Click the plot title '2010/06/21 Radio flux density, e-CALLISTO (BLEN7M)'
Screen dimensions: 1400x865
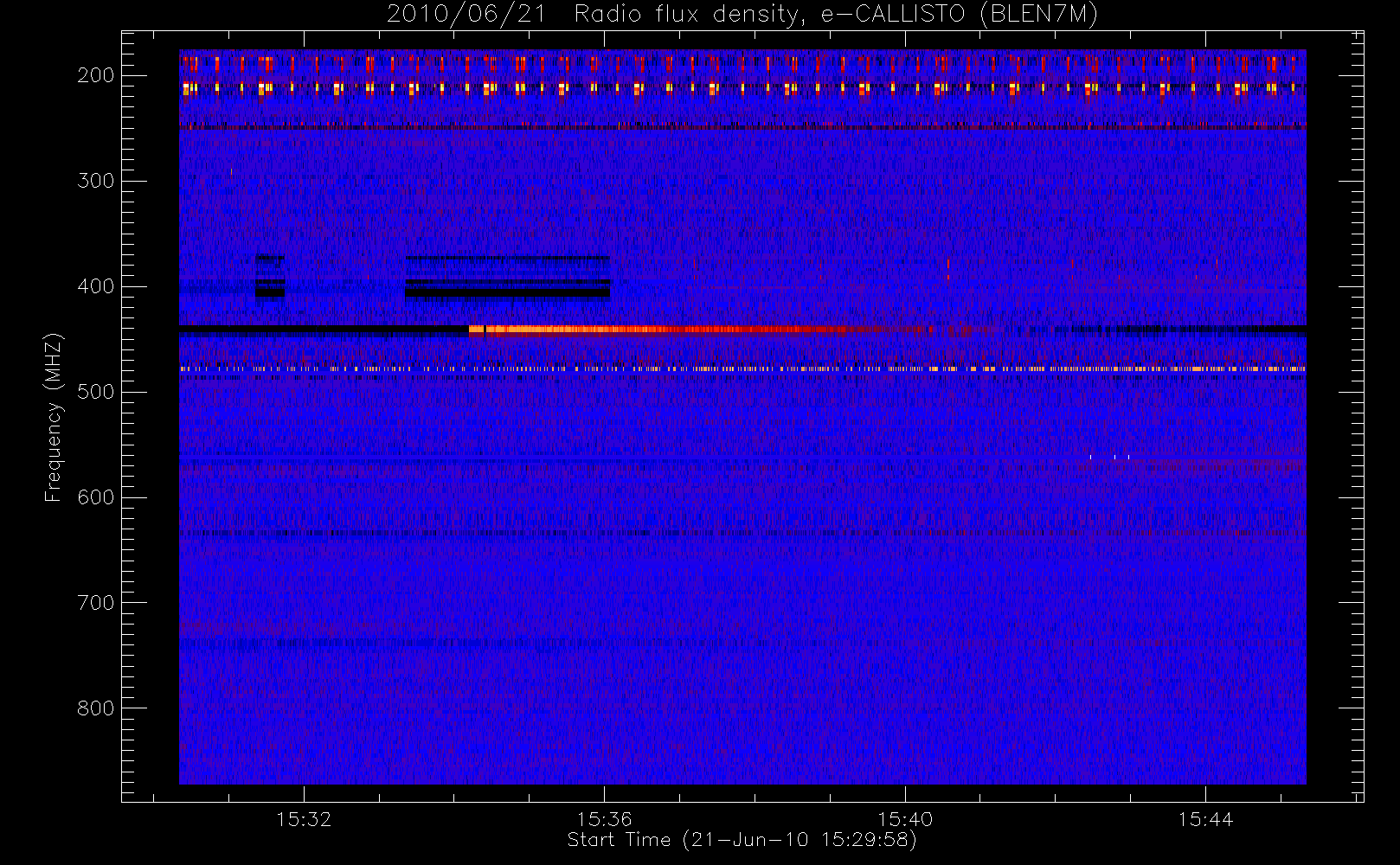click(x=742, y=15)
